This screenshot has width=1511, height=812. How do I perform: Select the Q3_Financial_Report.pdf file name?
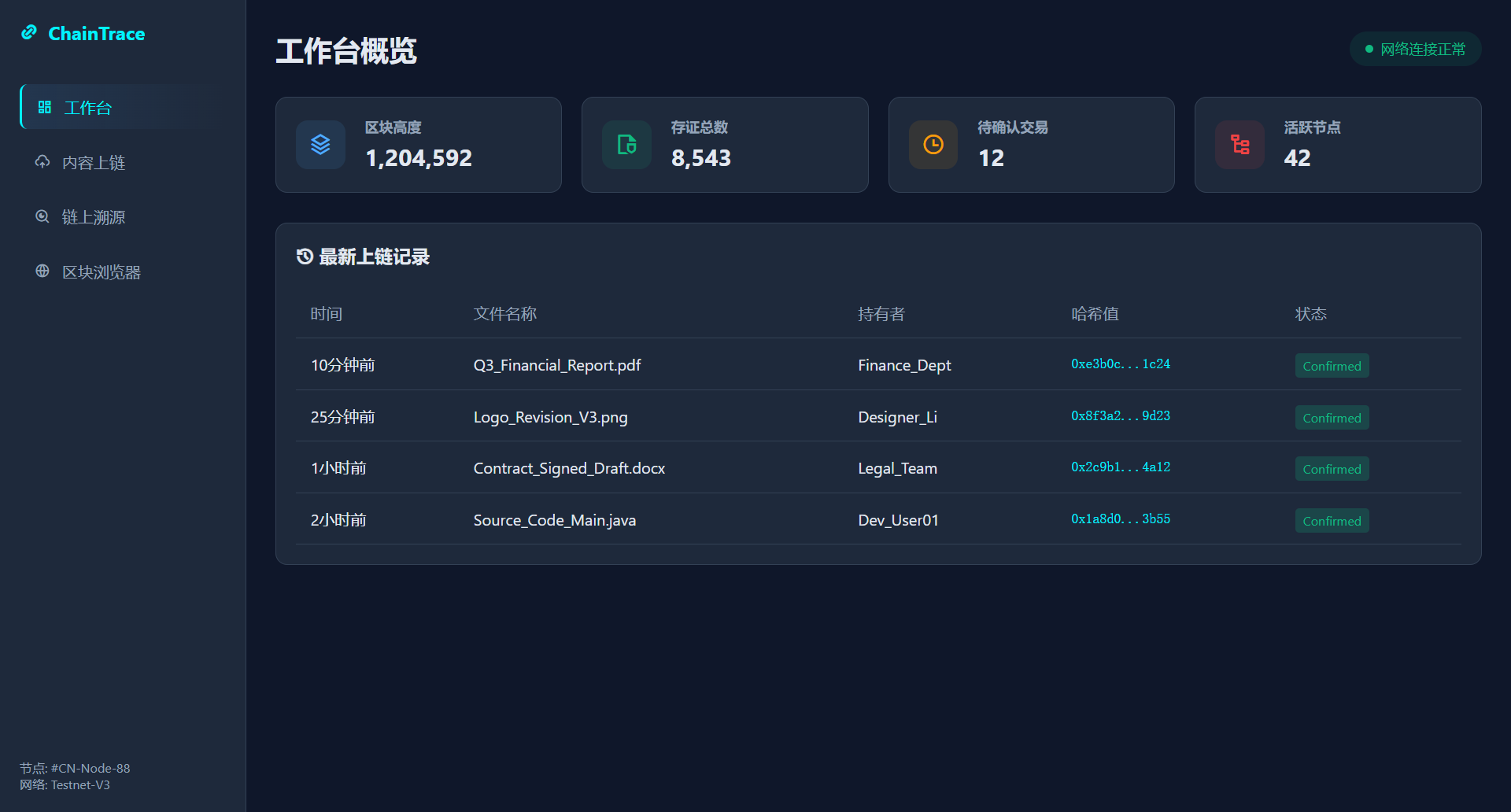pos(556,365)
